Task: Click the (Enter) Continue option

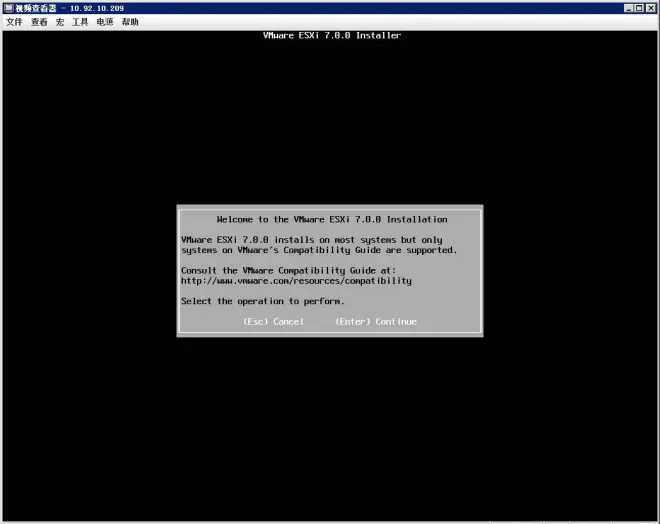Action: click(x=376, y=322)
